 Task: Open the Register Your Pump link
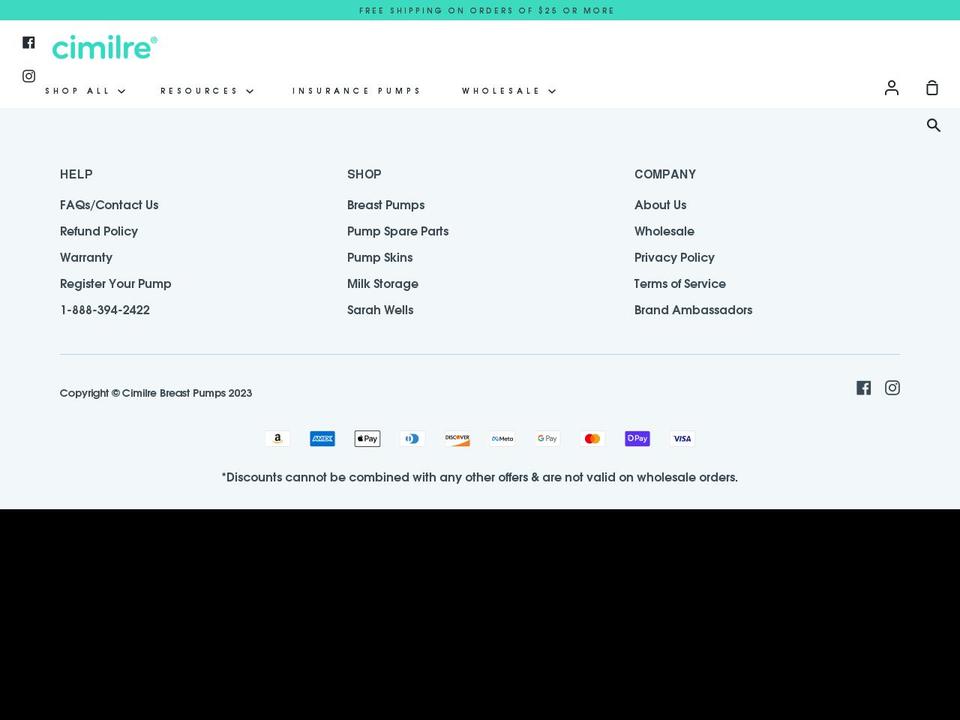point(115,284)
